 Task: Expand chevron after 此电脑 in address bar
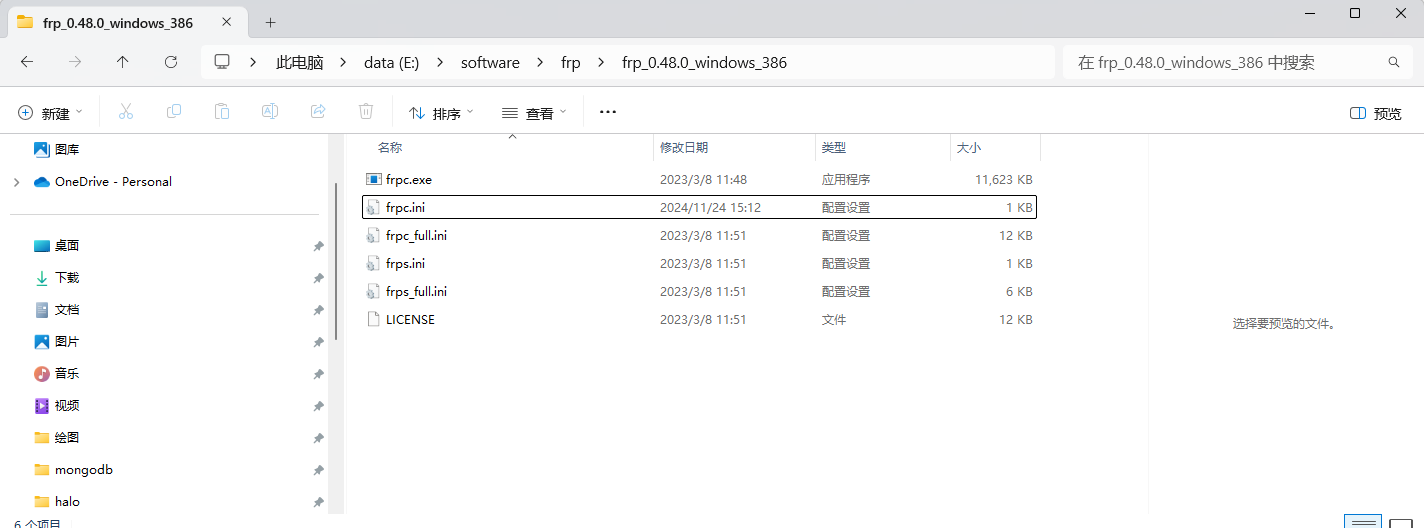point(342,62)
